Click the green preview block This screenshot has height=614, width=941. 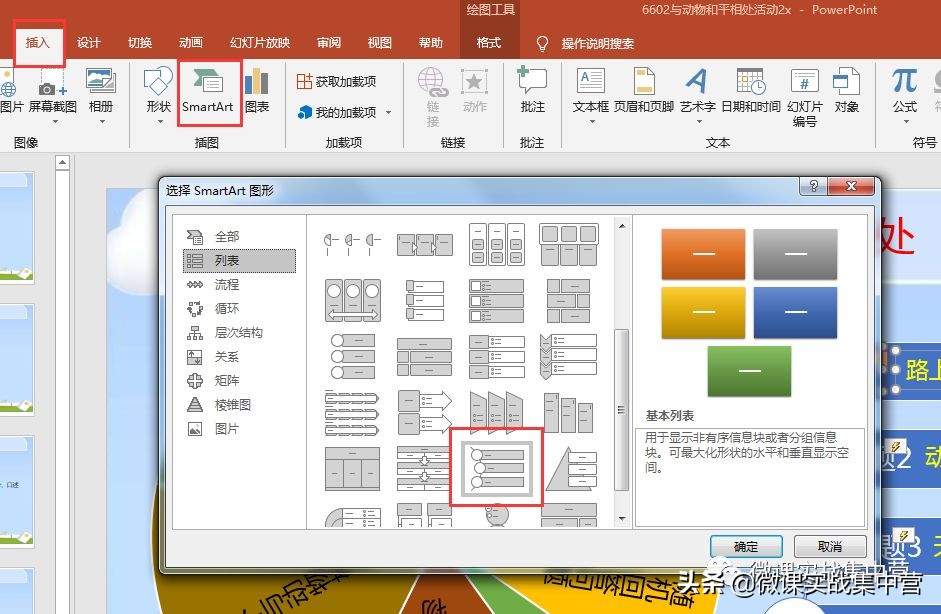[750, 371]
